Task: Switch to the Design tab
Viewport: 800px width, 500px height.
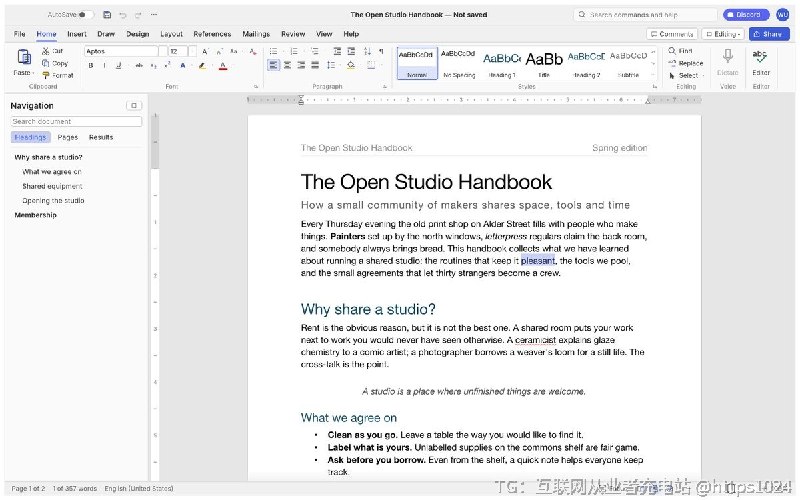Action: 138,34
